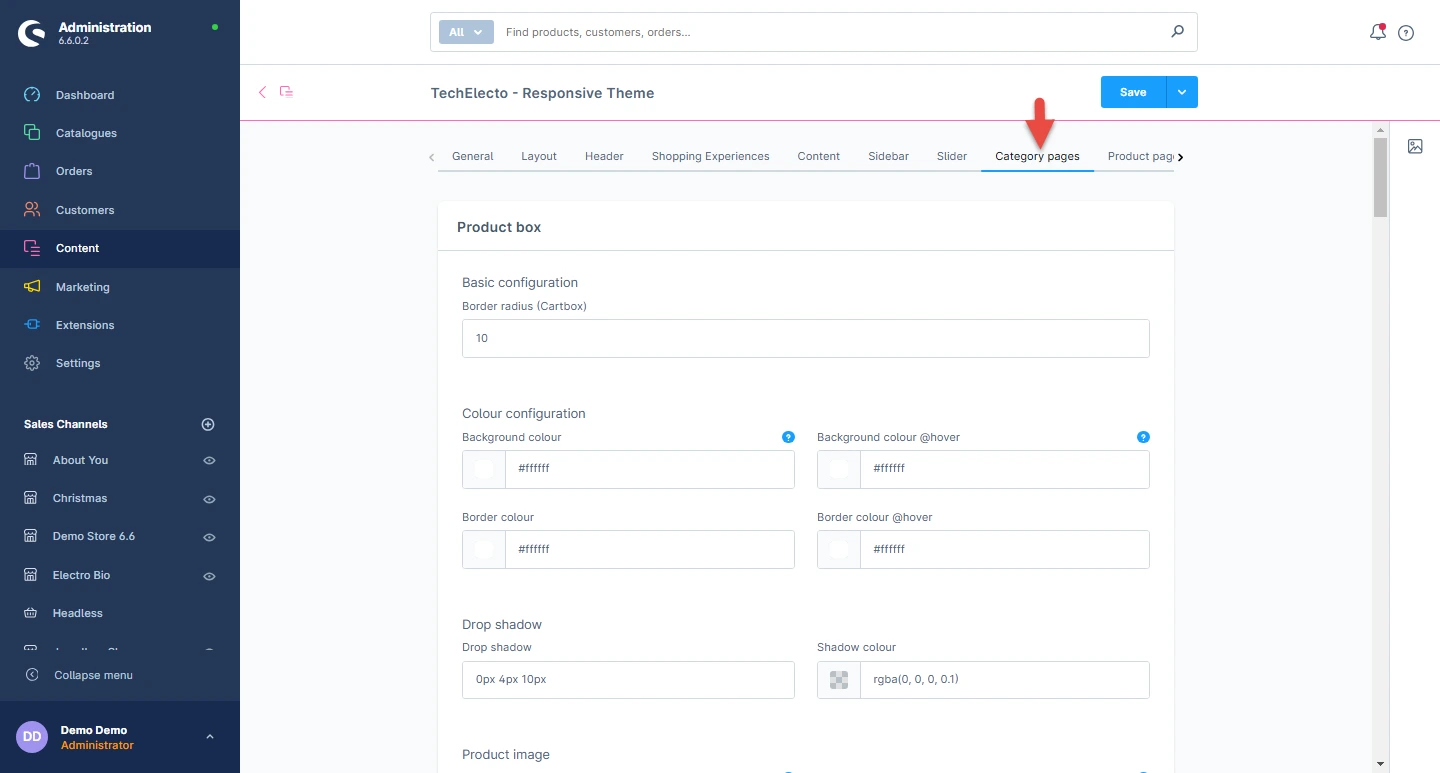Viewport: 1440px width, 773px height.
Task: Click Collapse menu in the sidebar
Action: (92, 675)
